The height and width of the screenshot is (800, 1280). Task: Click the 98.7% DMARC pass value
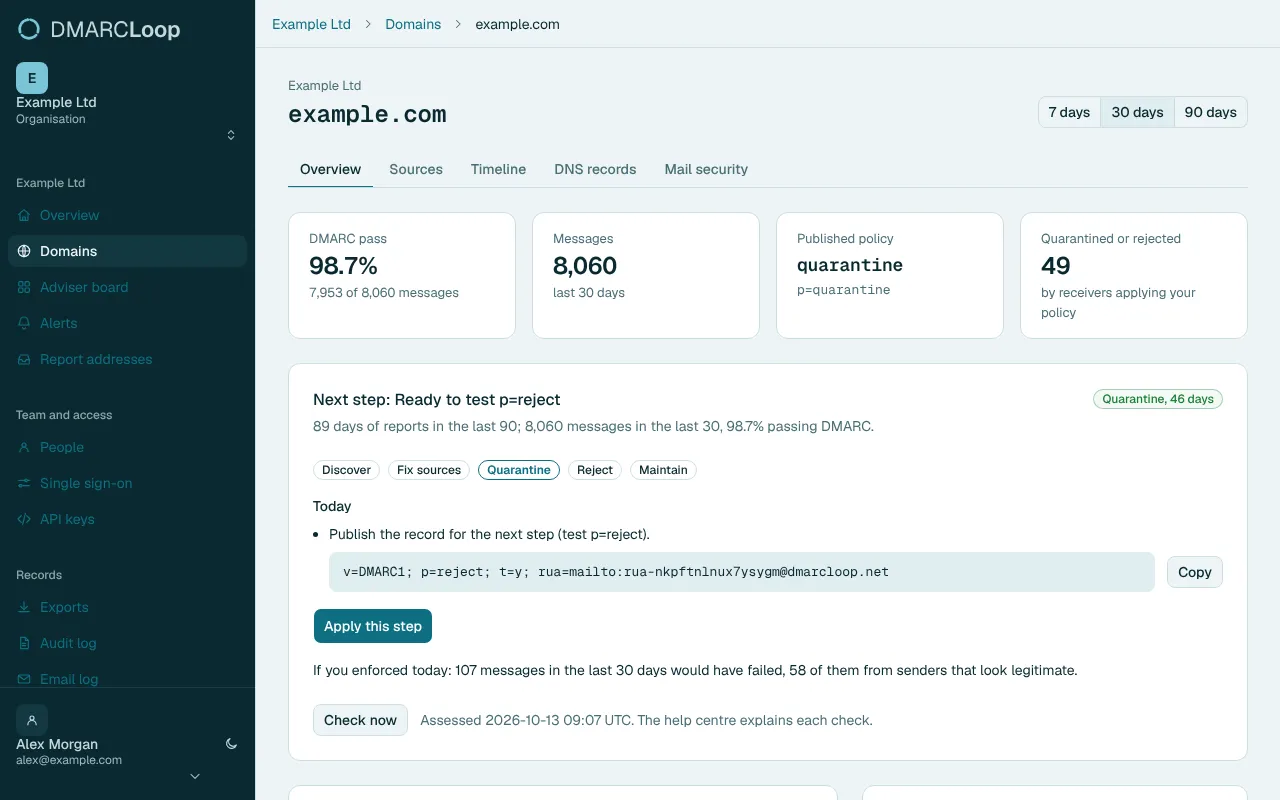tap(343, 266)
